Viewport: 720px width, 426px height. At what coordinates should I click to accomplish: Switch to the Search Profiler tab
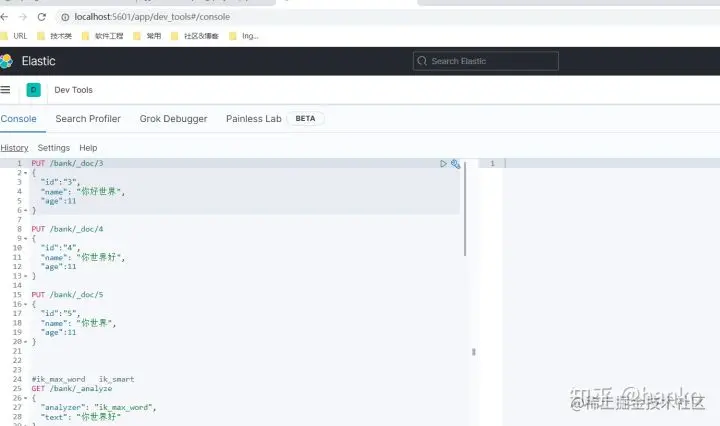click(x=88, y=119)
